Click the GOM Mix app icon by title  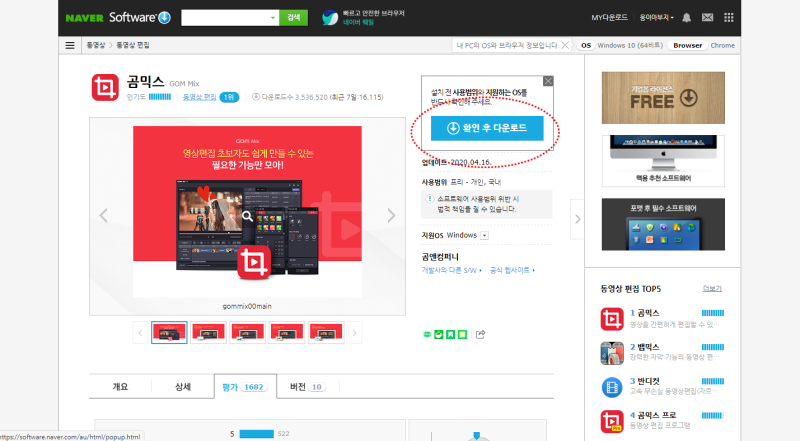tap(105, 87)
